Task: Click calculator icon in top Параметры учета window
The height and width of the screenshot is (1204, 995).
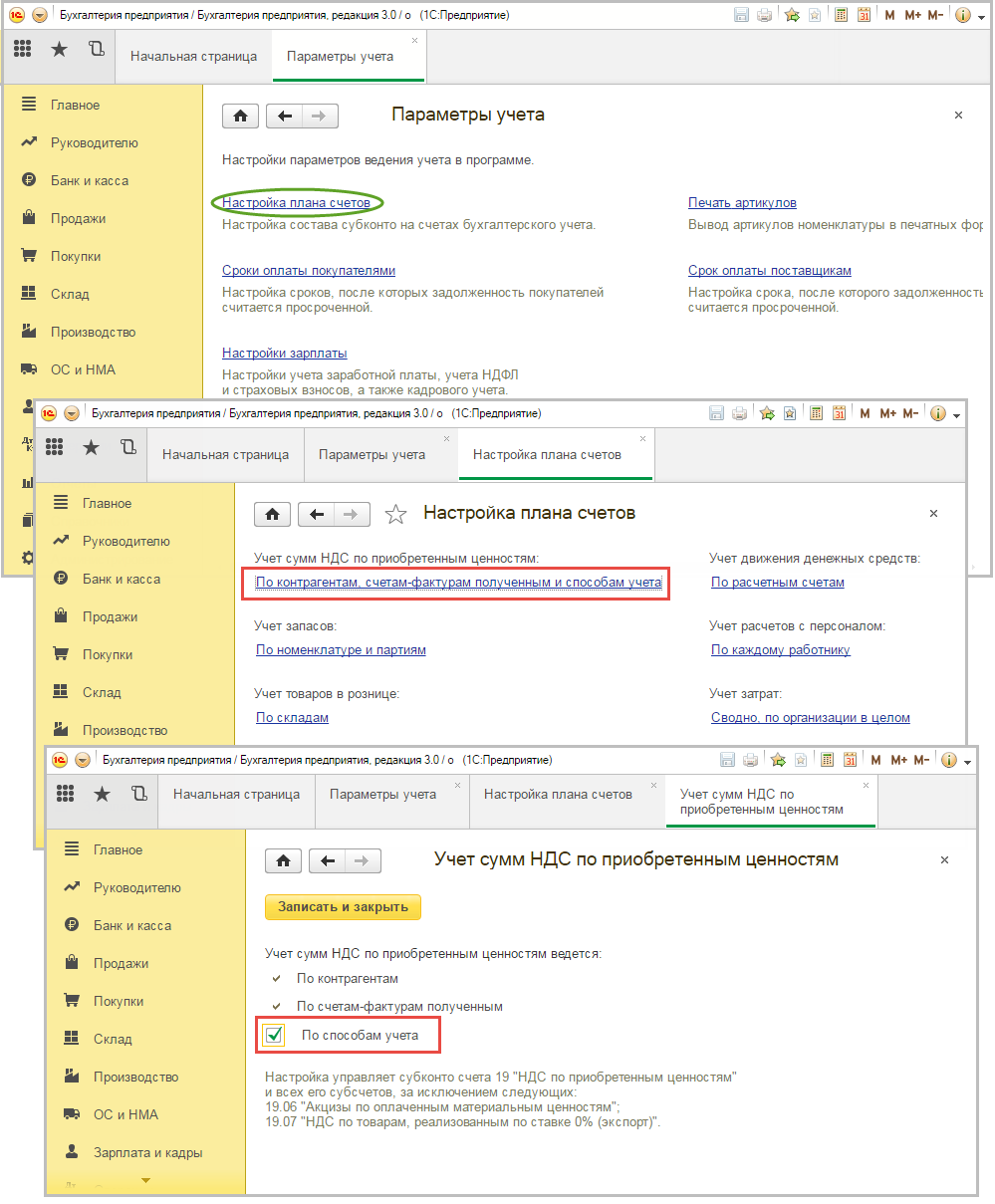Action: click(842, 15)
